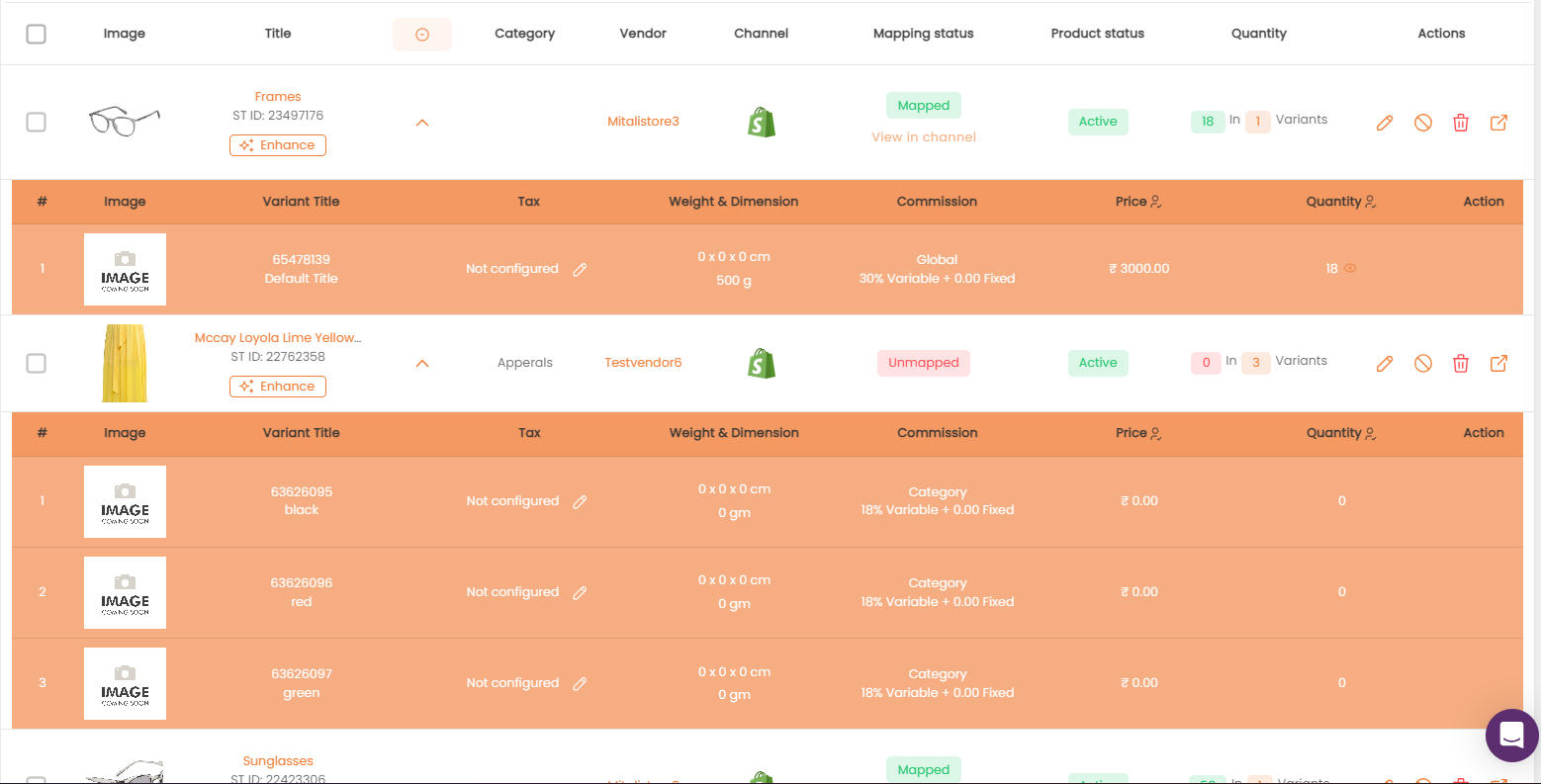Delete the Mccay Loyola product via trash icon
The height and width of the screenshot is (784, 1541).
(x=1461, y=364)
